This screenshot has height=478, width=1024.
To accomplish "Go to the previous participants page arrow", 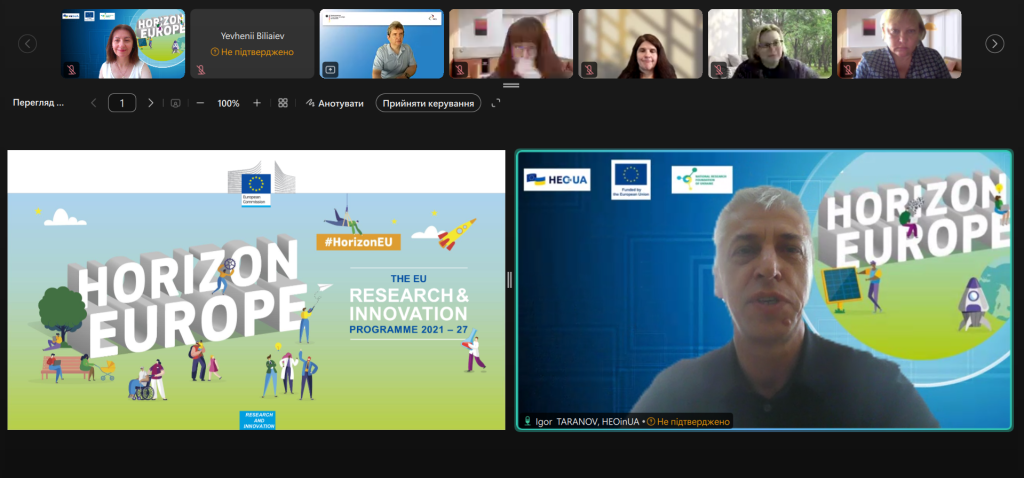I will point(27,44).
